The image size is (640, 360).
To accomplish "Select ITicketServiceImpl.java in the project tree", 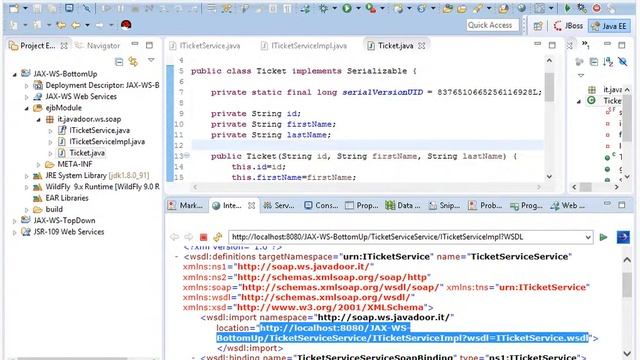I will point(107,142).
